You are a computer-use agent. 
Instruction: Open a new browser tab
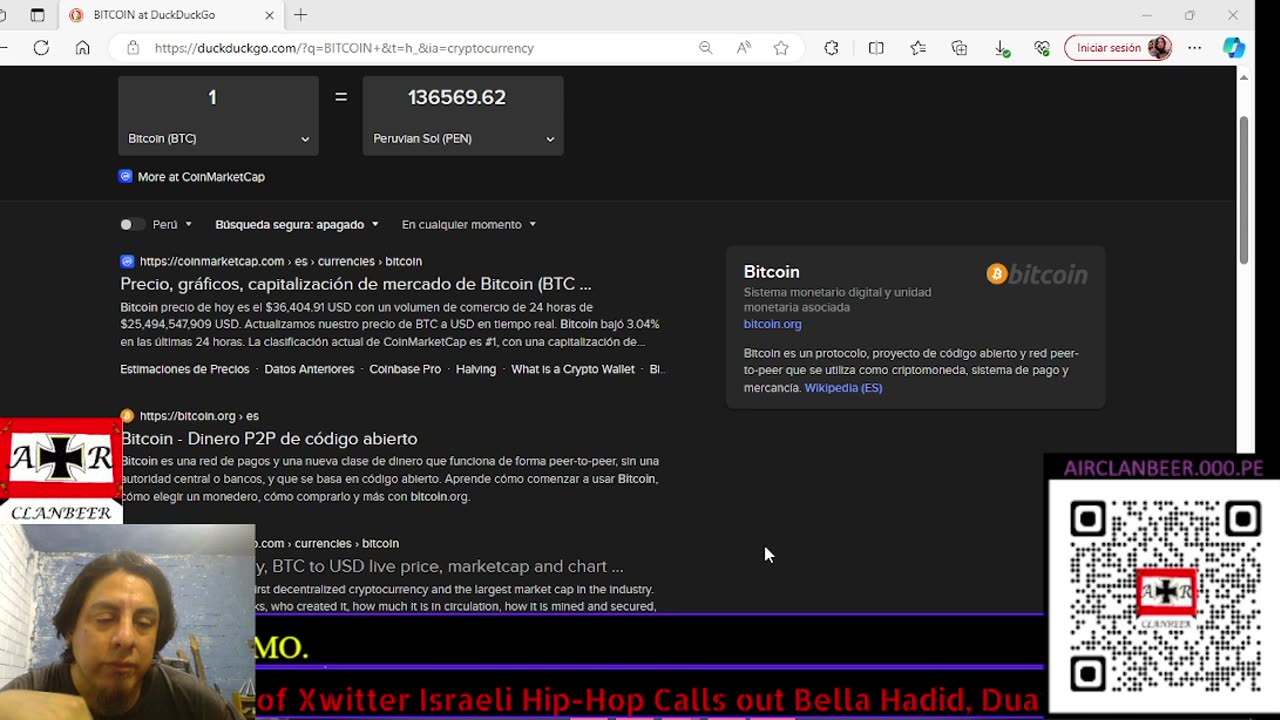(300, 15)
